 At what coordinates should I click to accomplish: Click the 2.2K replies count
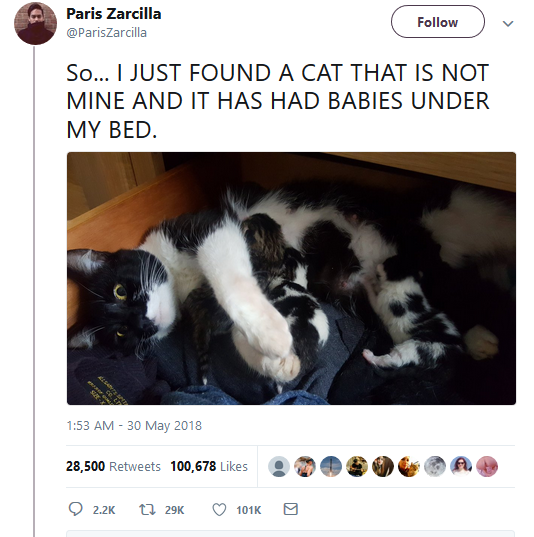click(104, 510)
